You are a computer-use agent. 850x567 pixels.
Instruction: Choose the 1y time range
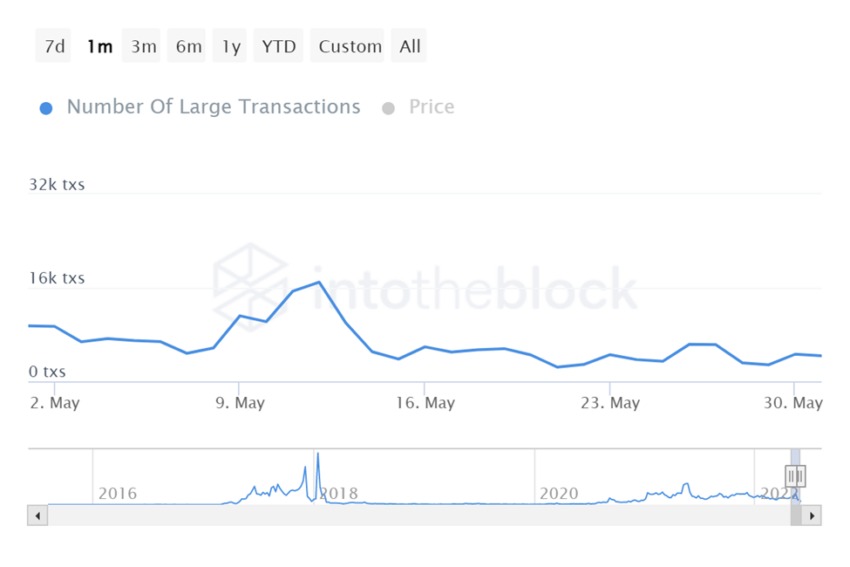click(230, 46)
